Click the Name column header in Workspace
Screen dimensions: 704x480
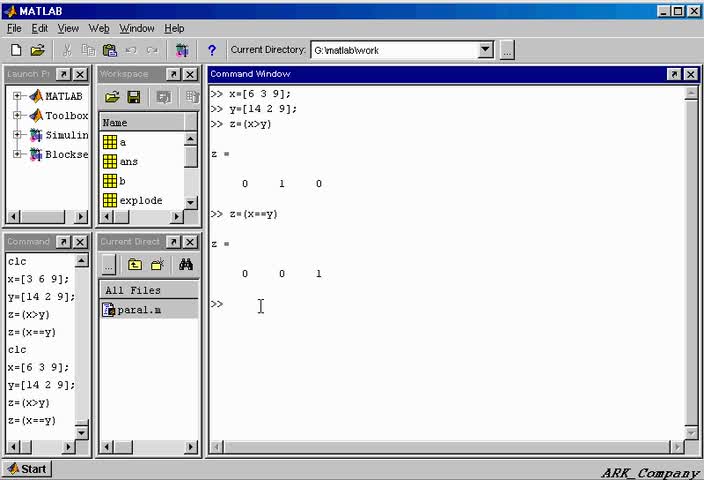pos(141,122)
